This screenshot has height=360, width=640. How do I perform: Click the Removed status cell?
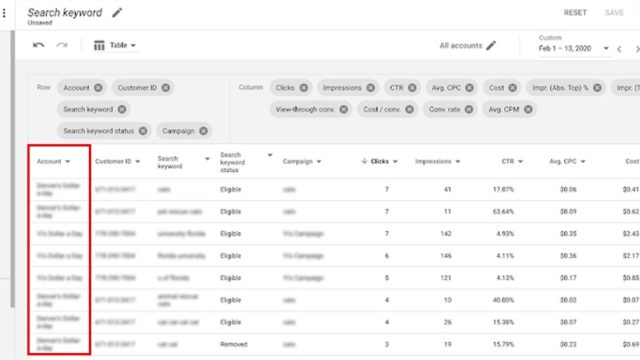[x=233, y=344]
